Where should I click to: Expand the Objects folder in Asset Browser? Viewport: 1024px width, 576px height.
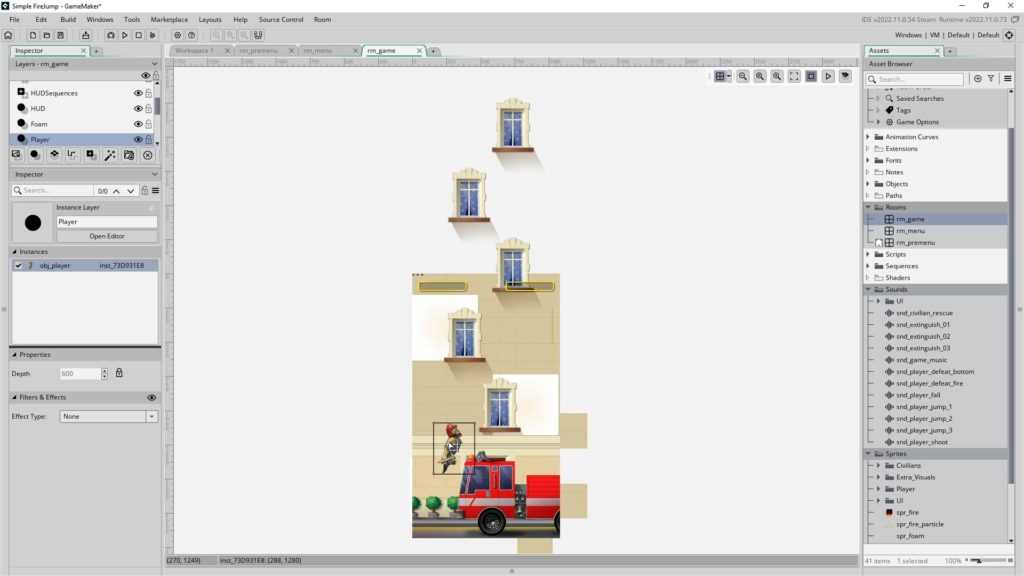(x=868, y=184)
